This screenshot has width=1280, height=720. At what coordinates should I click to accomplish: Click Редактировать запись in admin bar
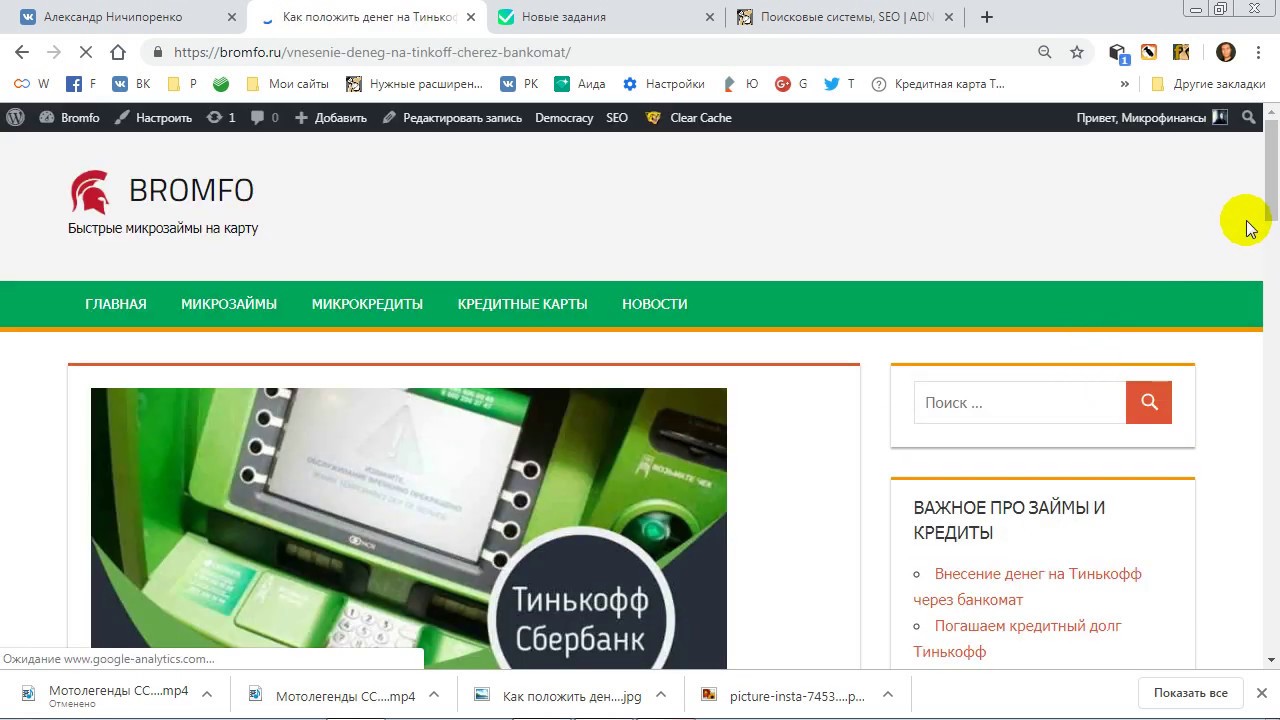[x=452, y=117]
